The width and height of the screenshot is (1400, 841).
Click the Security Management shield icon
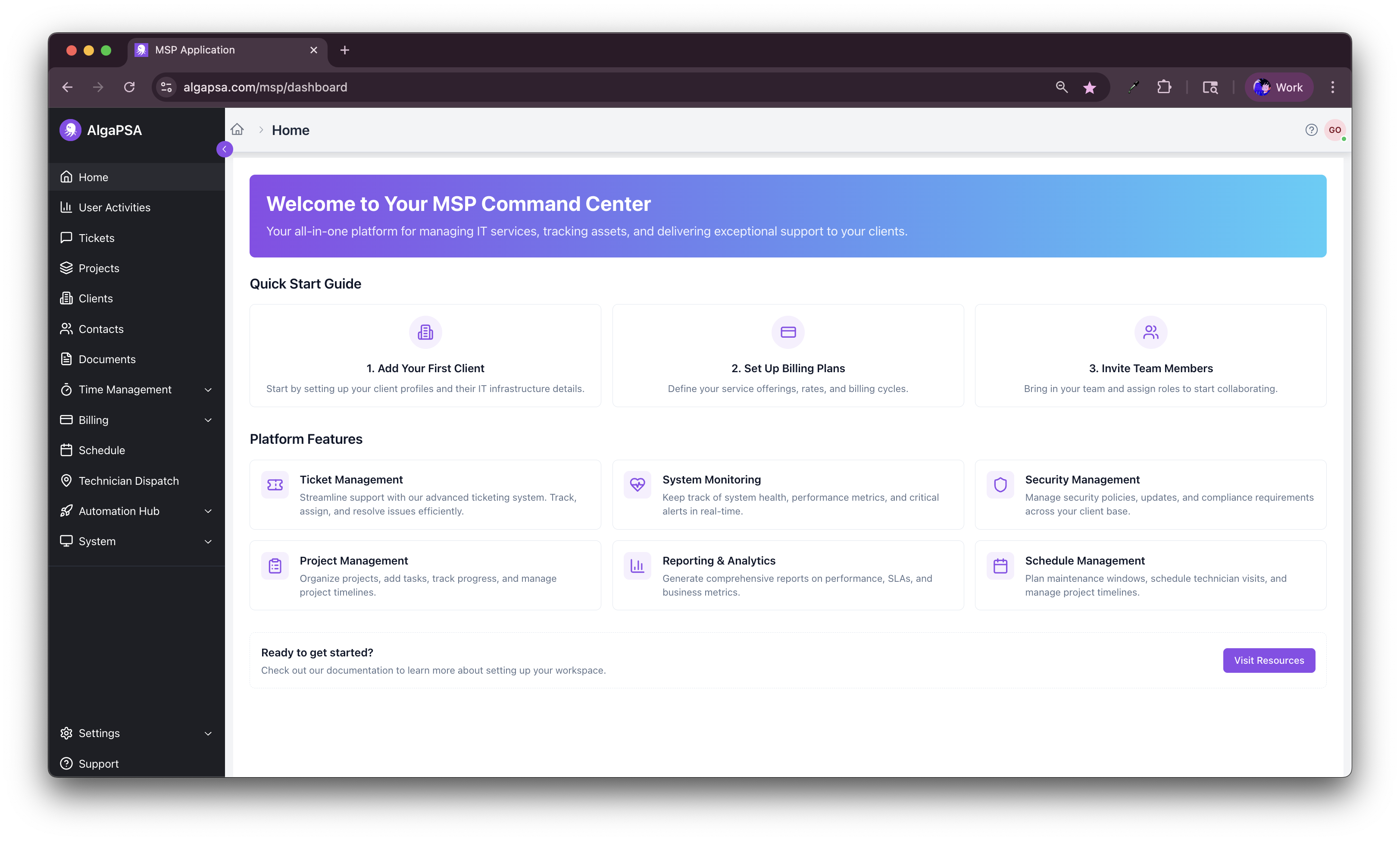(1000, 485)
